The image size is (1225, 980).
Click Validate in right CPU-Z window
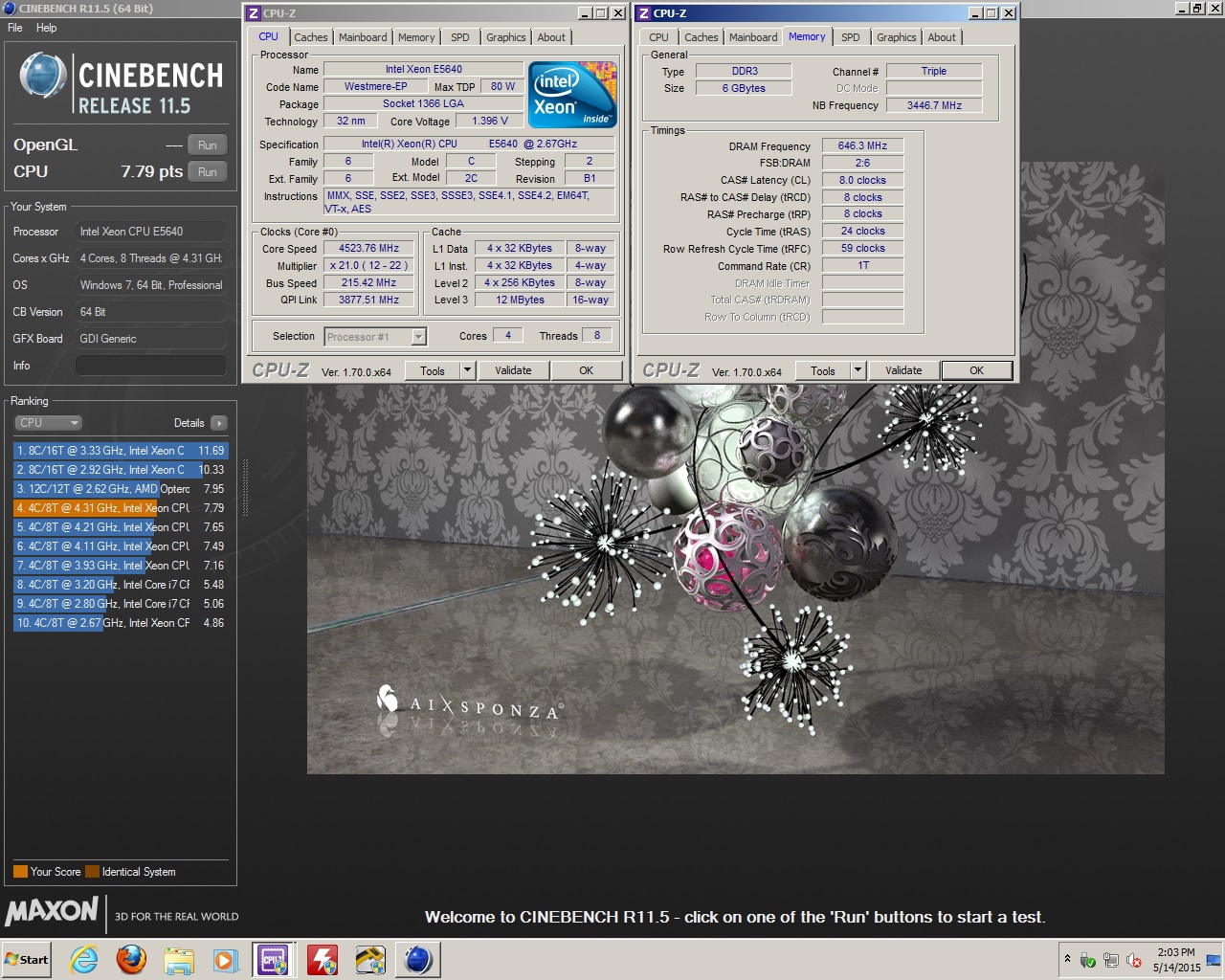click(x=903, y=370)
